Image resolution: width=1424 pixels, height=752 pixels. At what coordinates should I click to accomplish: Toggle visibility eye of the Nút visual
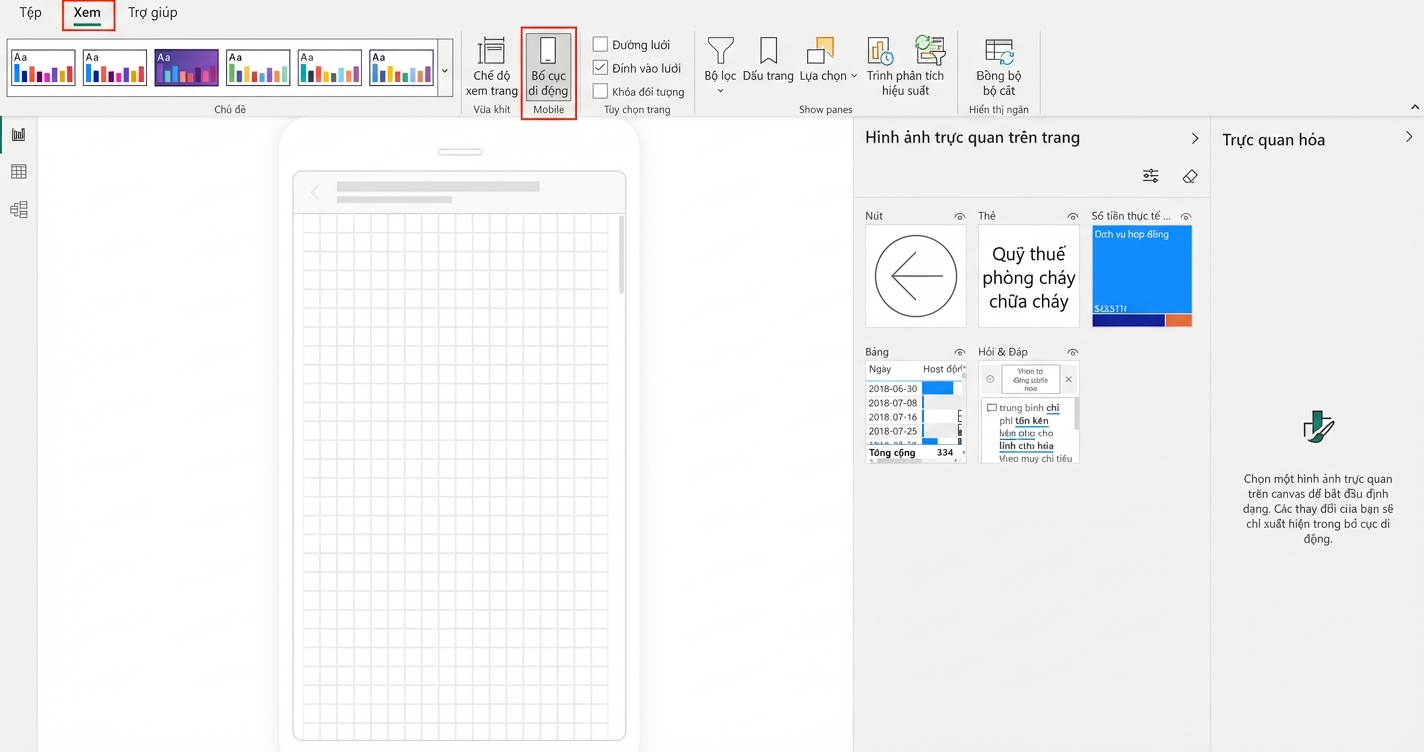click(x=960, y=216)
